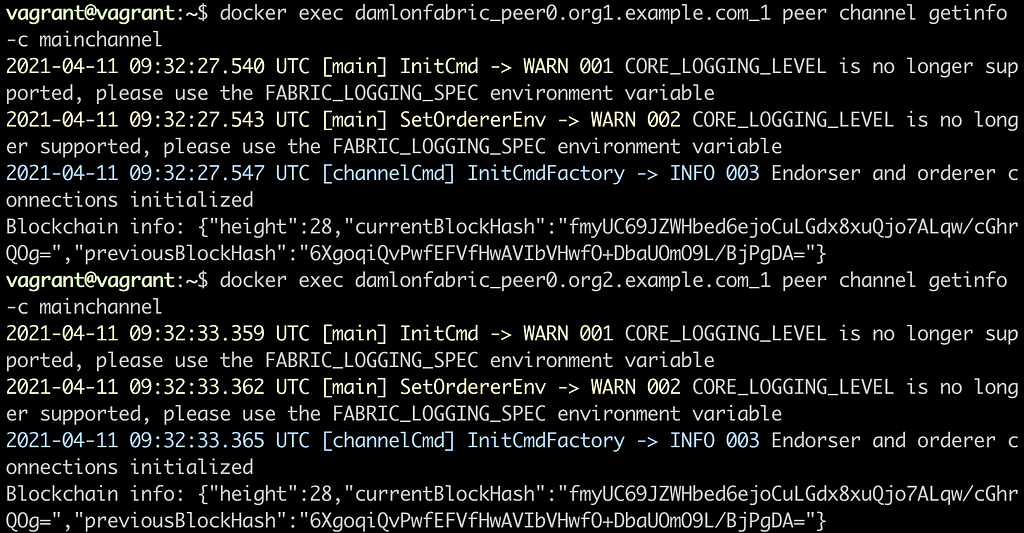Click the second "height":28 value
The height and width of the screenshot is (533, 1024).
[x=270, y=494]
